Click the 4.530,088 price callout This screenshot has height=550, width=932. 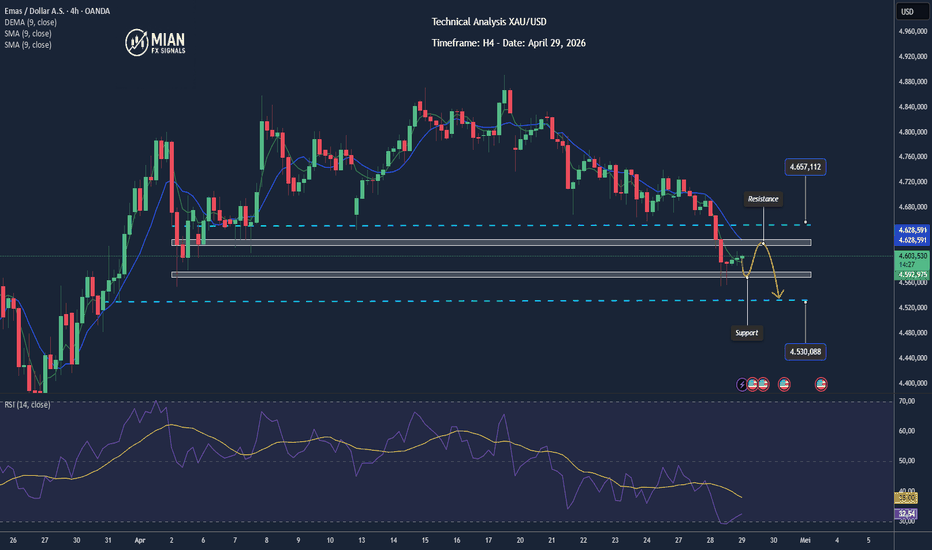pos(805,352)
